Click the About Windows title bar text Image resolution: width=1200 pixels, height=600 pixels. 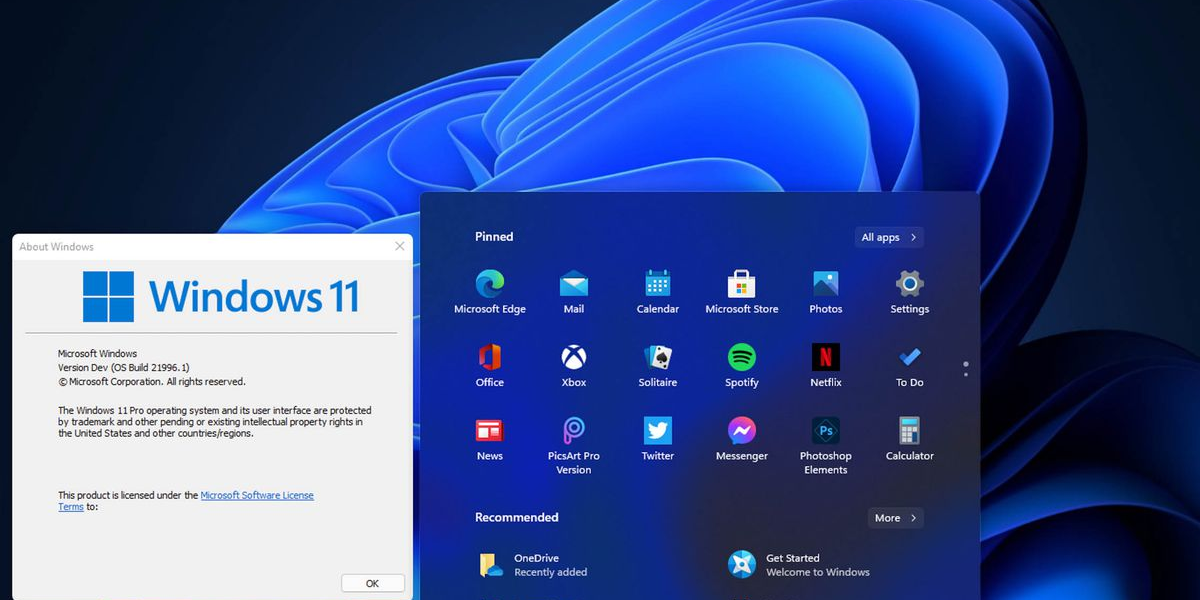pos(57,247)
